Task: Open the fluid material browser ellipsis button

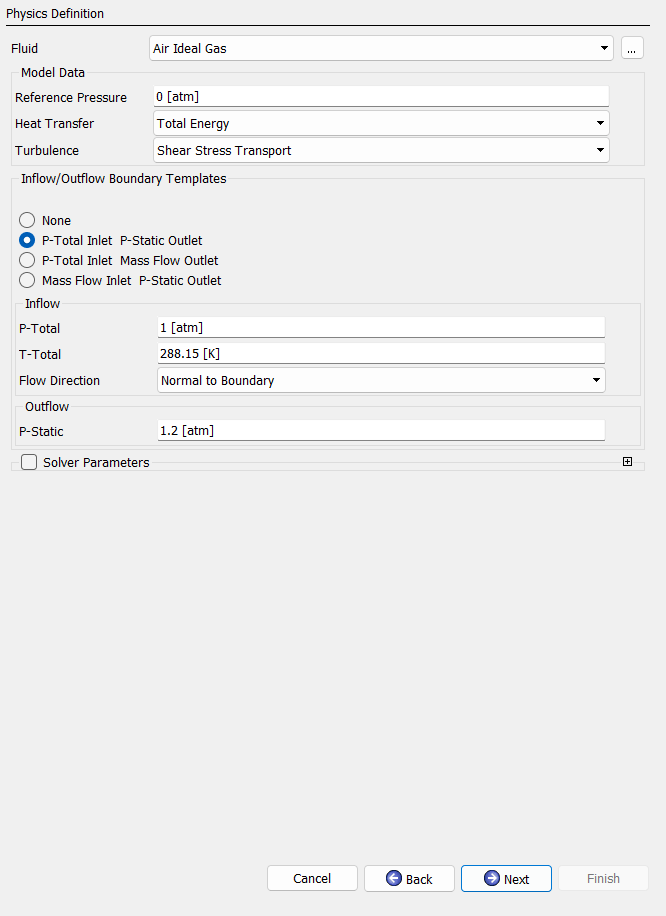Action: coord(632,48)
